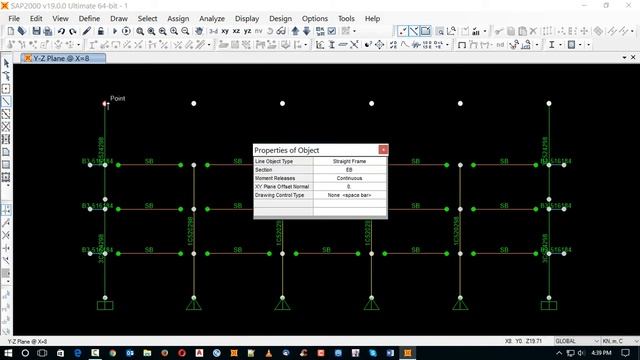Choose Draw Special Joint tool

(6, 89)
